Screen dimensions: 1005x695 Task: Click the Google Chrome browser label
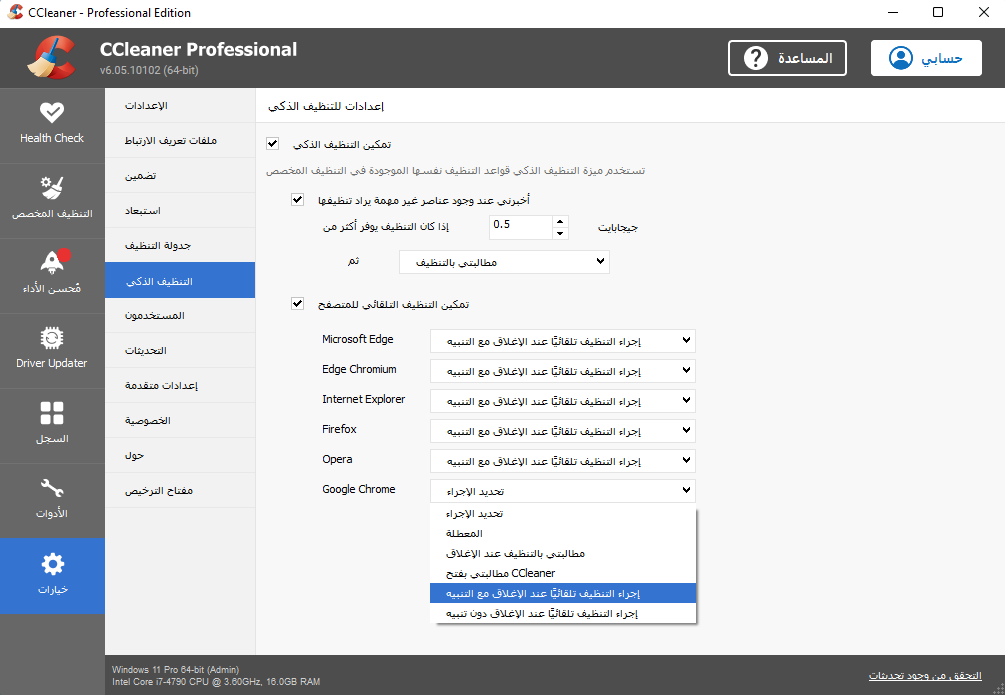tap(358, 489)
